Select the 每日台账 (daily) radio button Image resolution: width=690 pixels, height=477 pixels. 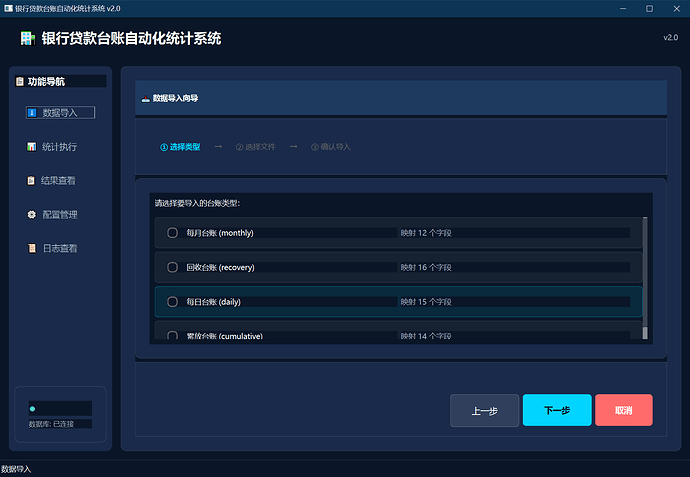click(172, 302)
